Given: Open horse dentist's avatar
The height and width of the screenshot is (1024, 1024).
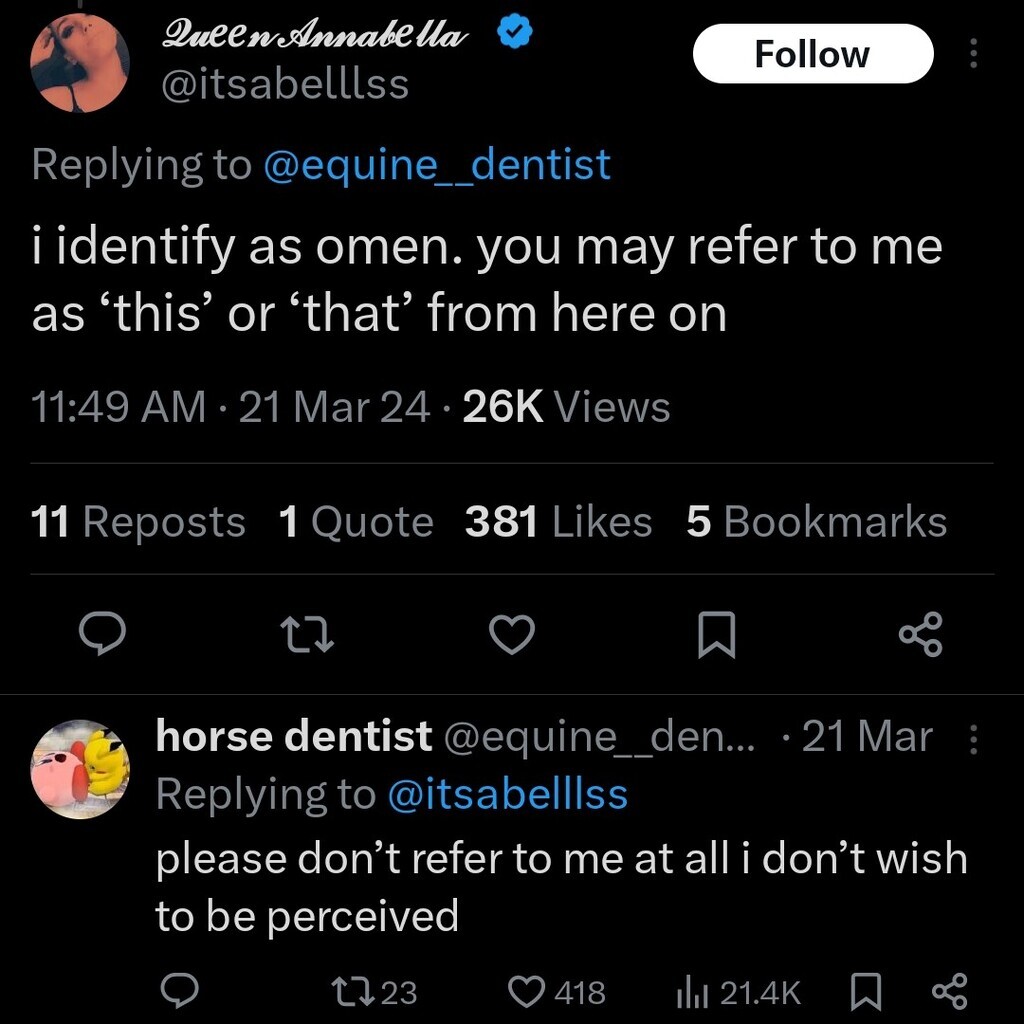Looking at the screenshot, I should click(80, 769).
